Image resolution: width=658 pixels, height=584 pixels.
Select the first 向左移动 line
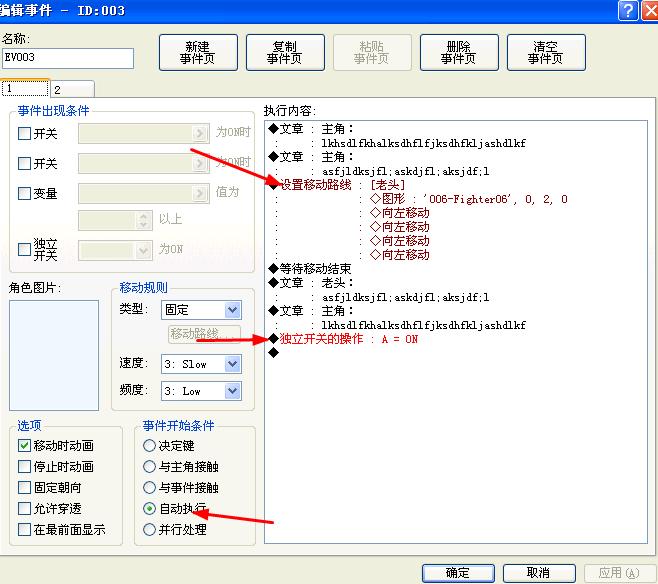pyautogui.click(x=400, y=213)
